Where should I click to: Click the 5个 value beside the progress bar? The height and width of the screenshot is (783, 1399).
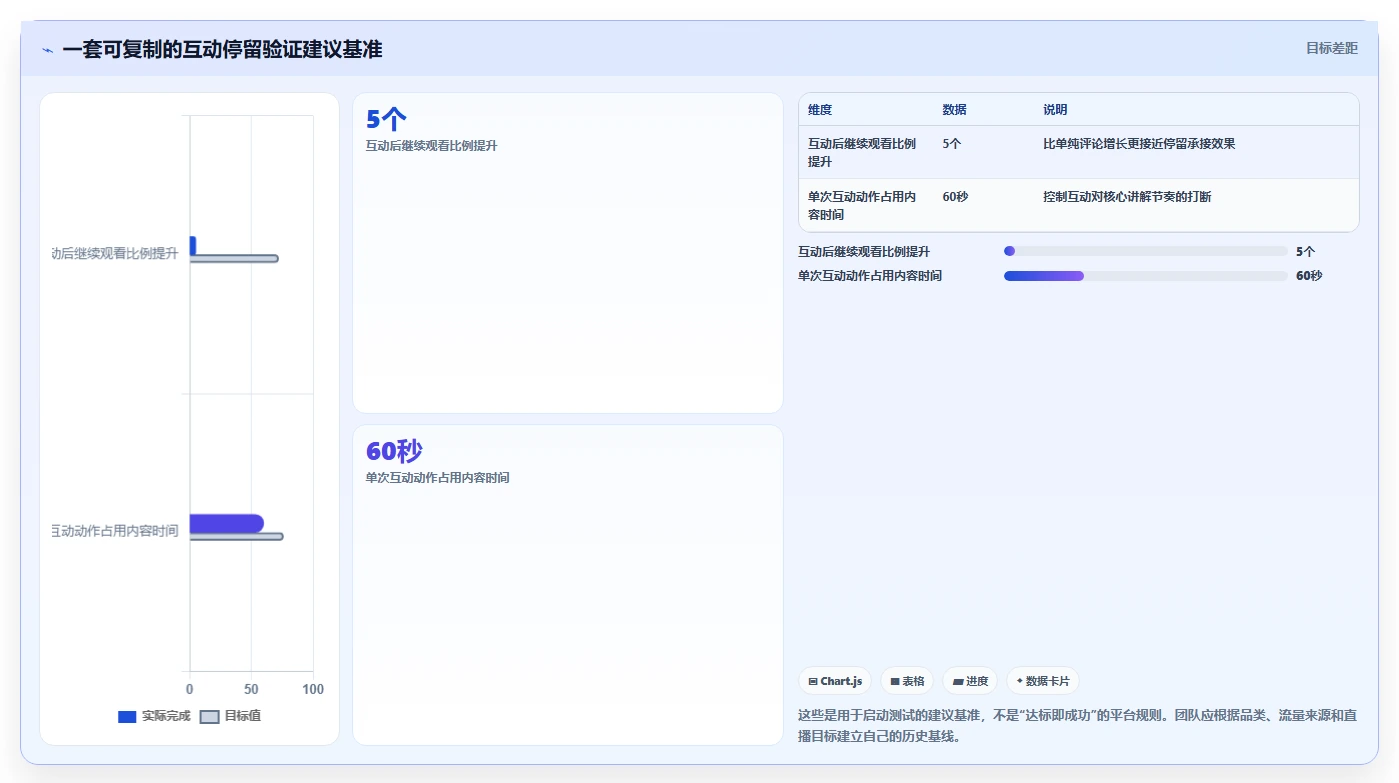click(1305, 252)
